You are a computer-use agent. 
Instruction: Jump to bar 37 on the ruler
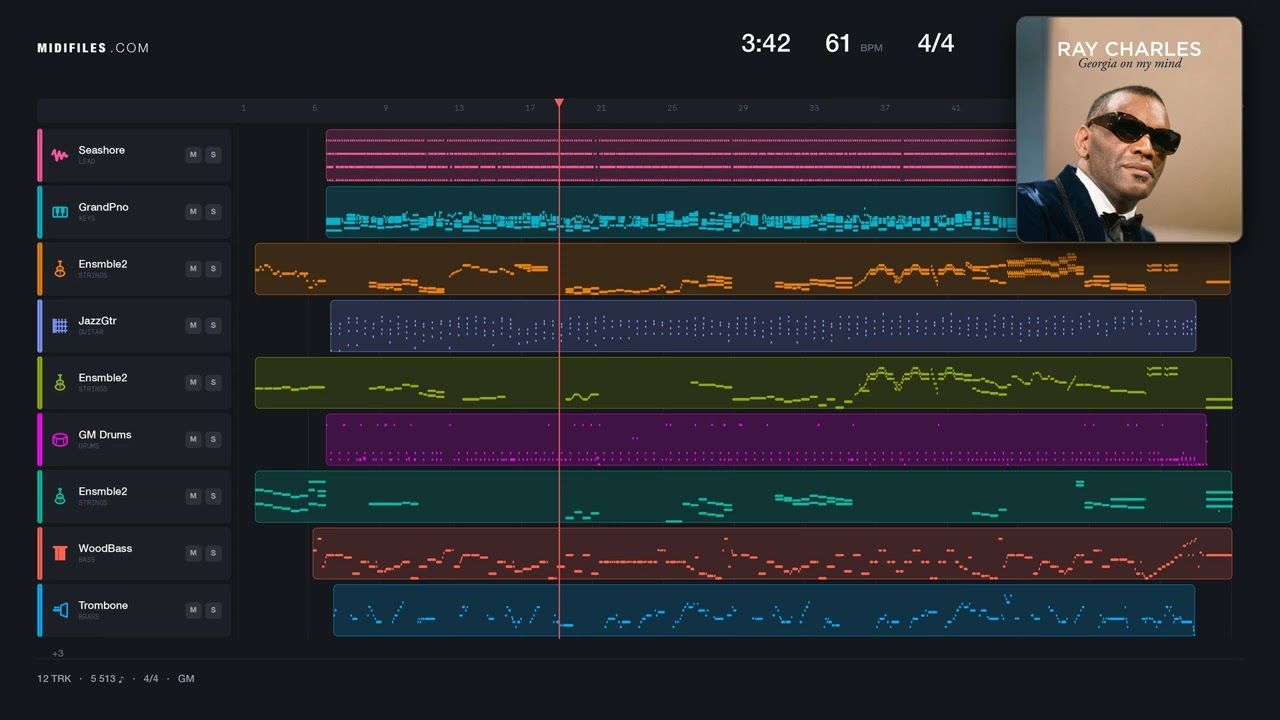[x=885, y=108]
